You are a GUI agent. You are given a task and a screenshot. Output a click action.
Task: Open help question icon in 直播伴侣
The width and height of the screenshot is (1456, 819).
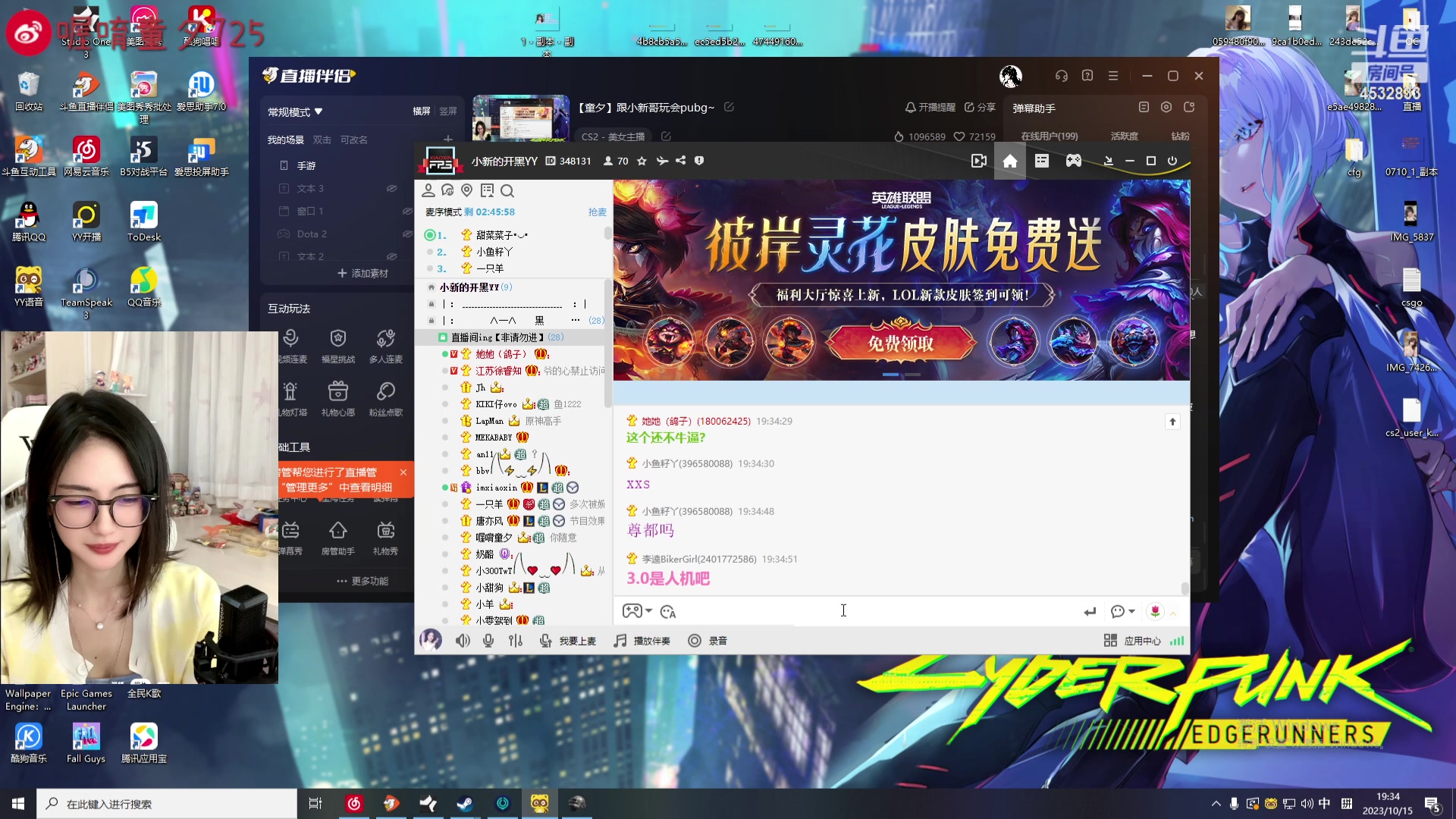[x=1087, y=76]
